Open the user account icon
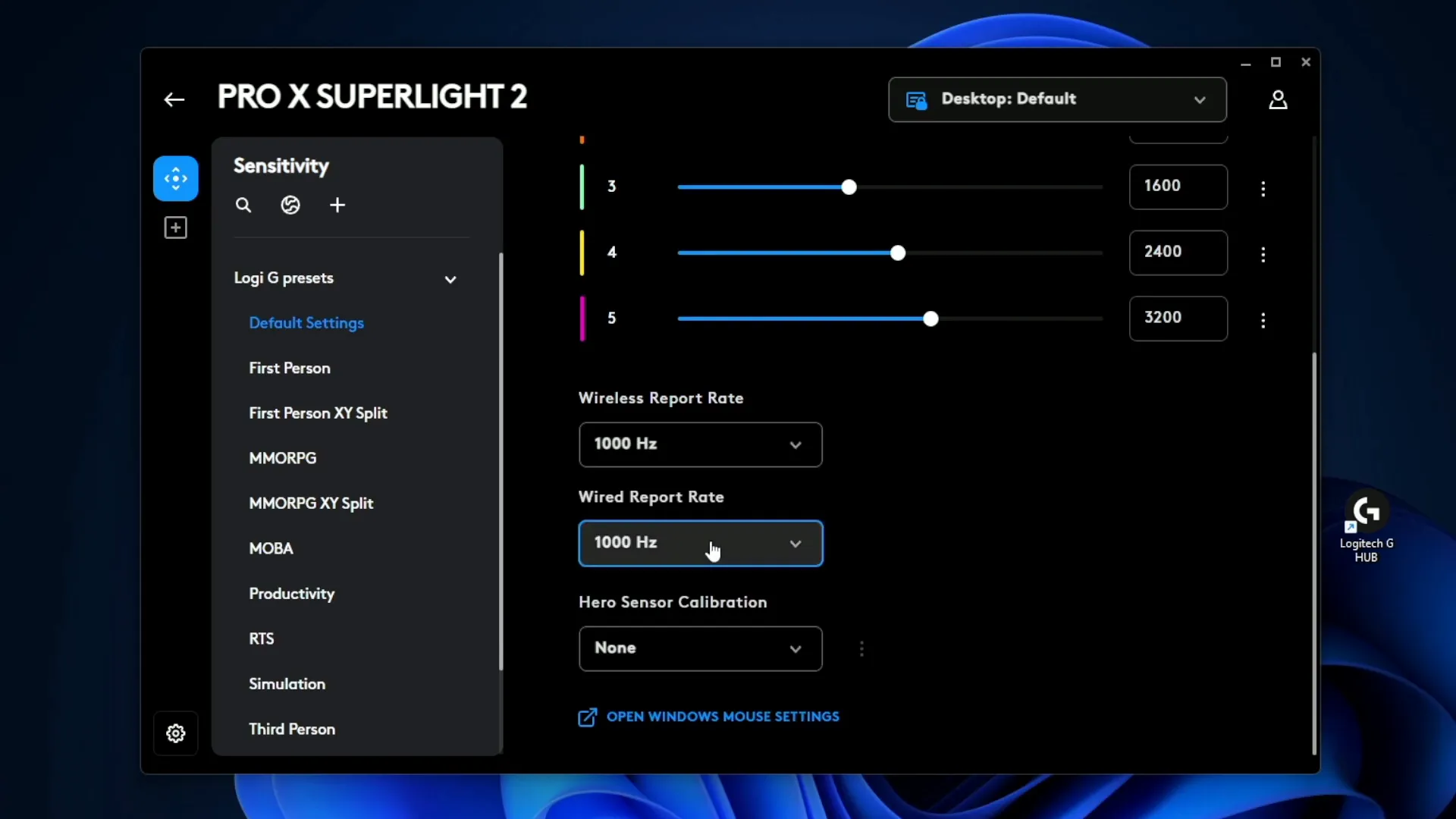Image resolution: width=1456 pixels, height=819 pixels. 1278,99
